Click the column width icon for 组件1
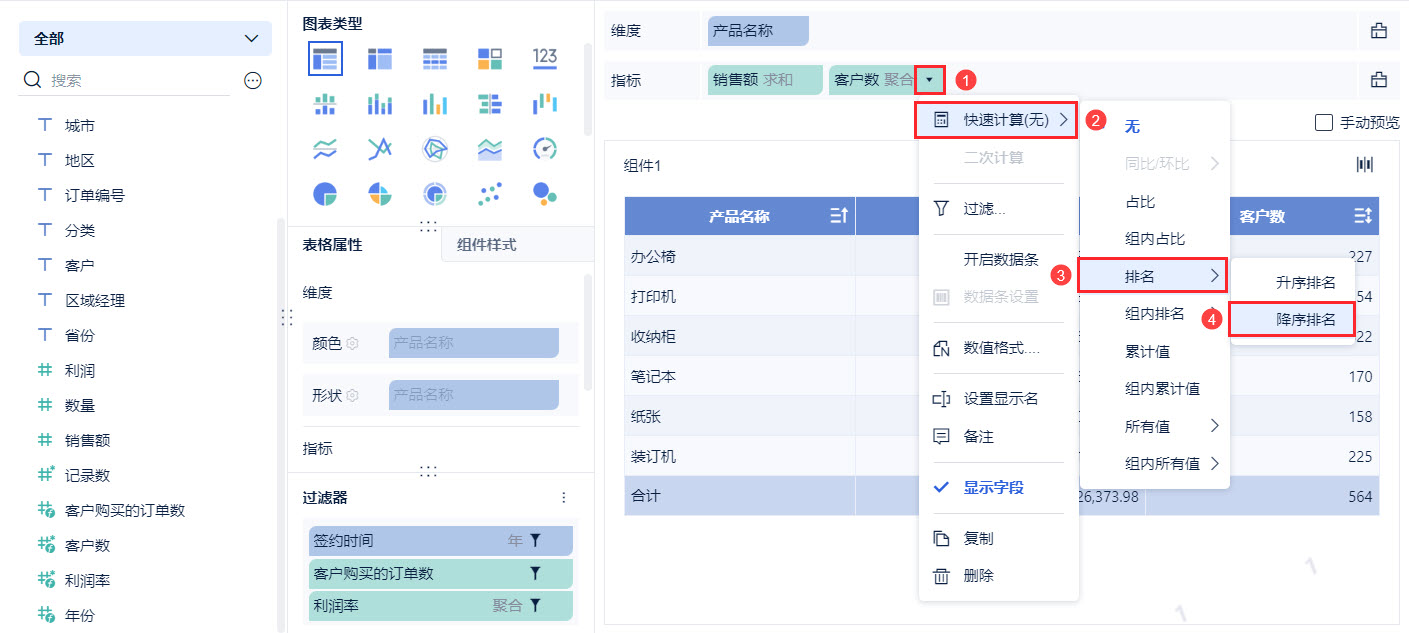Viewport: 1409px width, 633px height. 1364,164
